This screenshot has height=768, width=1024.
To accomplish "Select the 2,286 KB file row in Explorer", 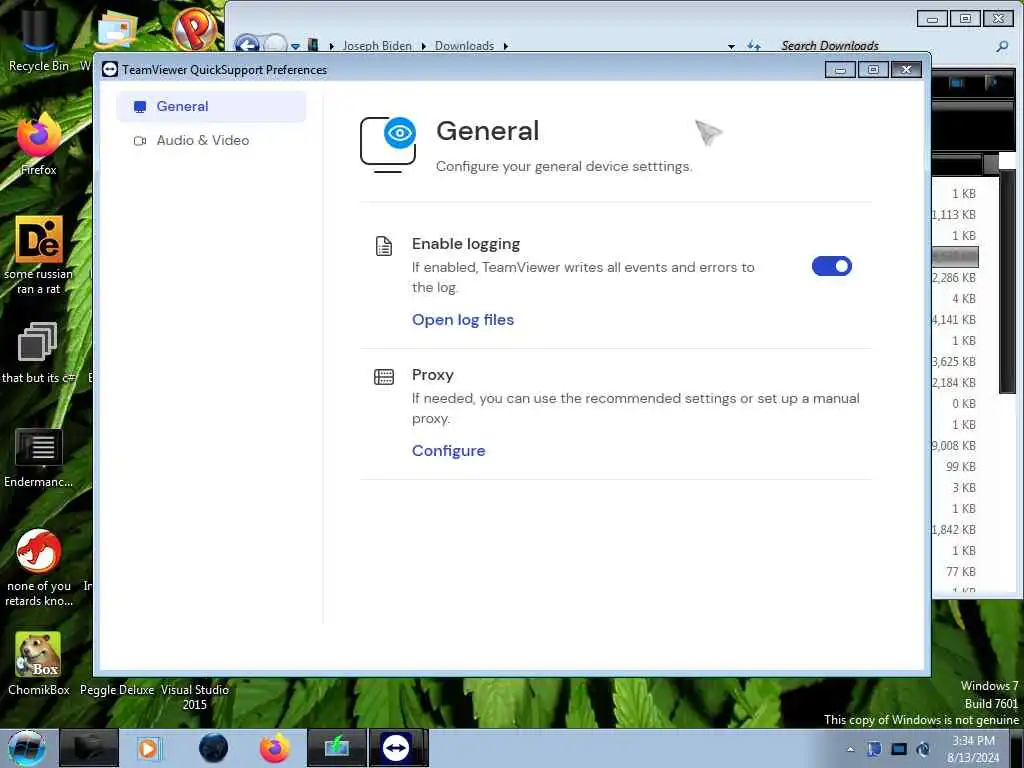I will coord(954,278).
